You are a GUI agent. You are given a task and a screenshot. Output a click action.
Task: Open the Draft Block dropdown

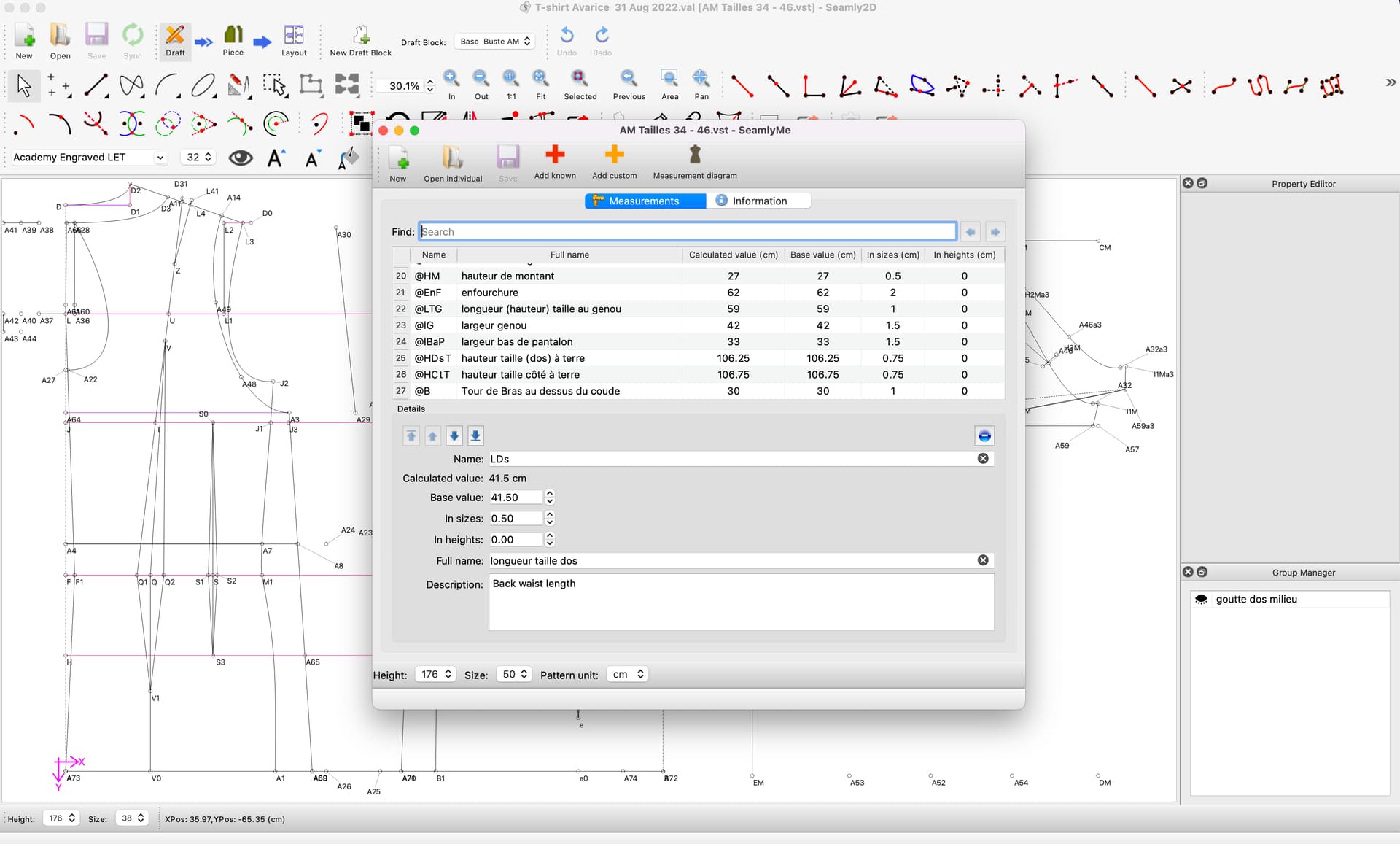pos(495,42)
